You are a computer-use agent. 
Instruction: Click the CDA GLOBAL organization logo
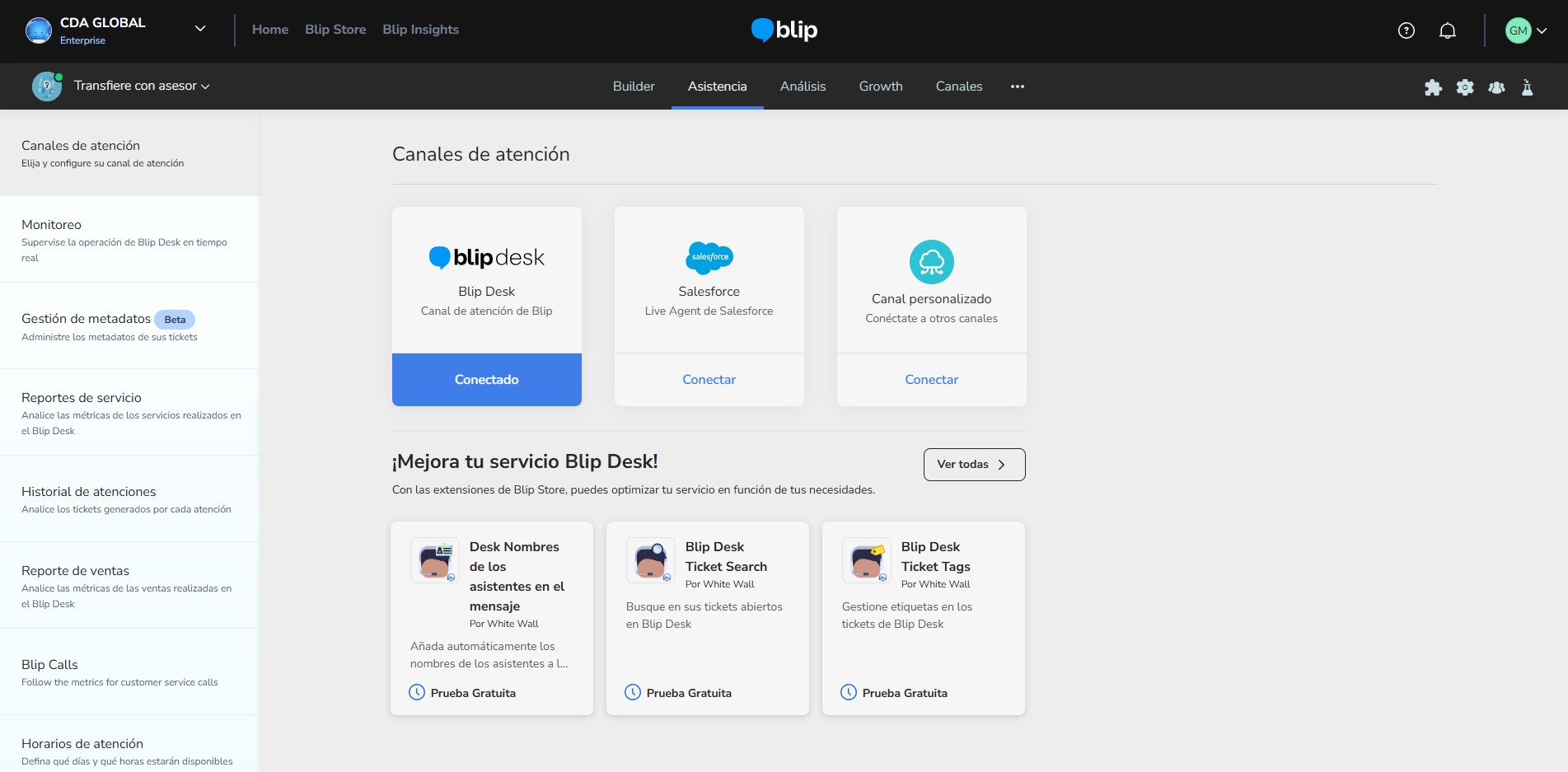coord(39,30)
